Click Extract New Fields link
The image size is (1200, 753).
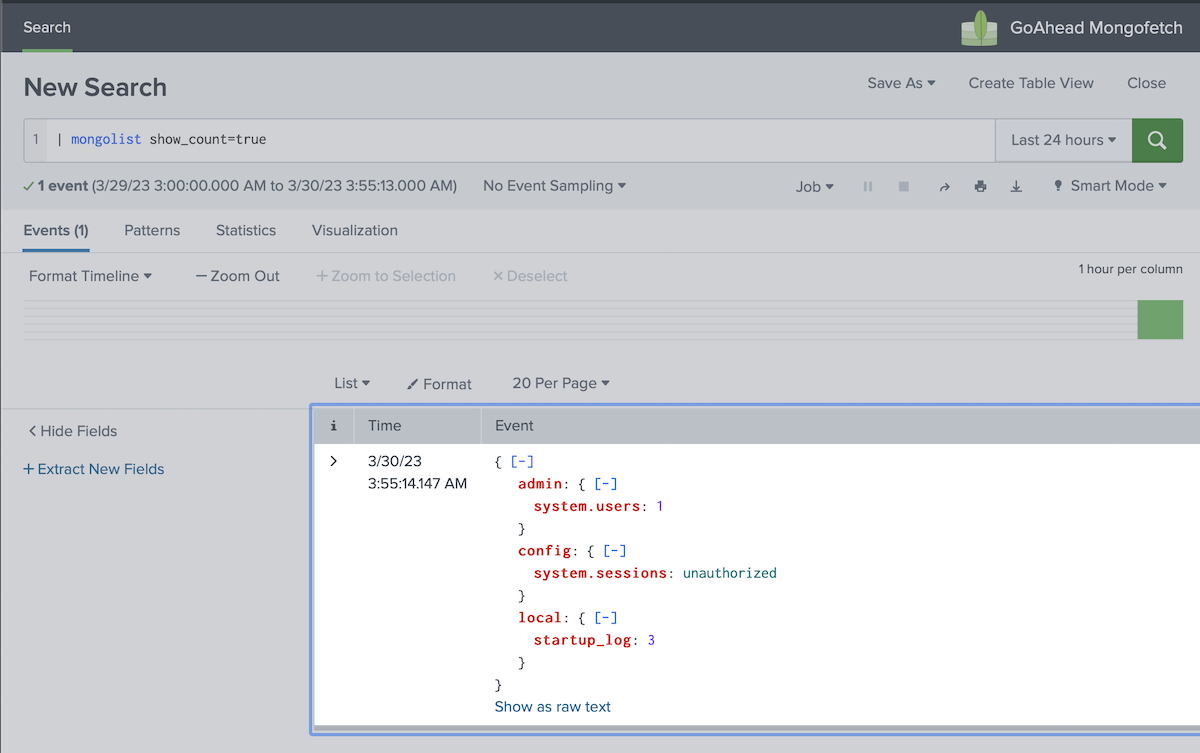(93, 469)
